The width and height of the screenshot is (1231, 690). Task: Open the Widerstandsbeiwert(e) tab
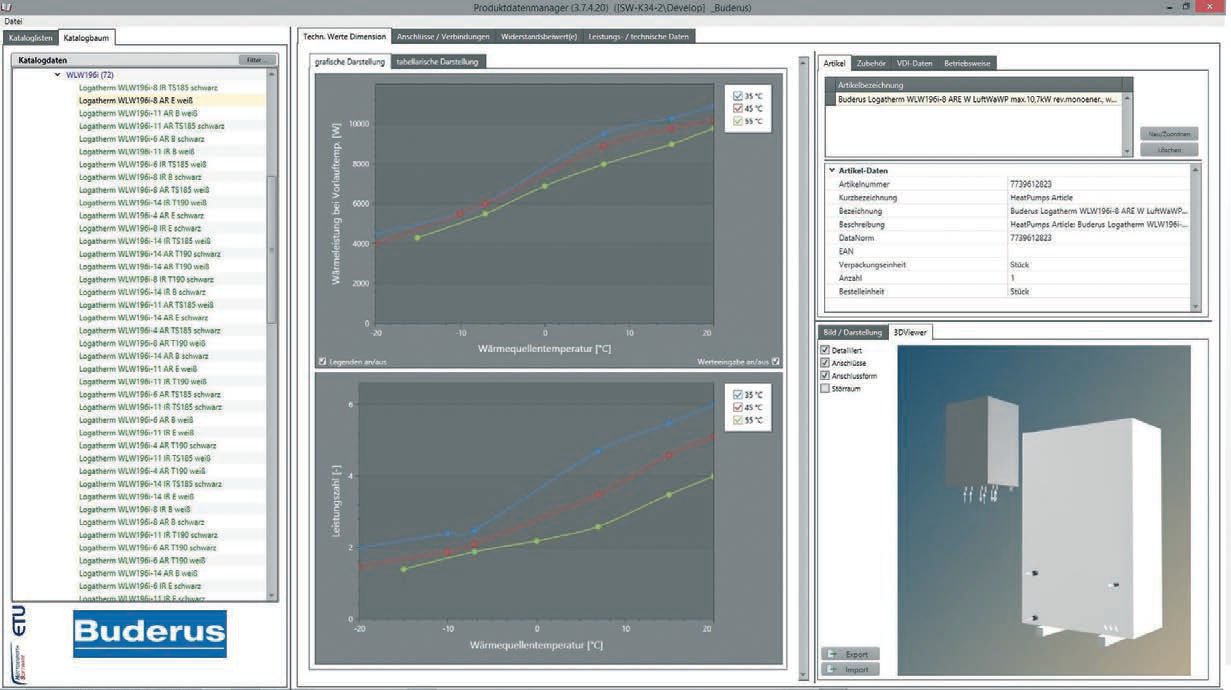539,37
